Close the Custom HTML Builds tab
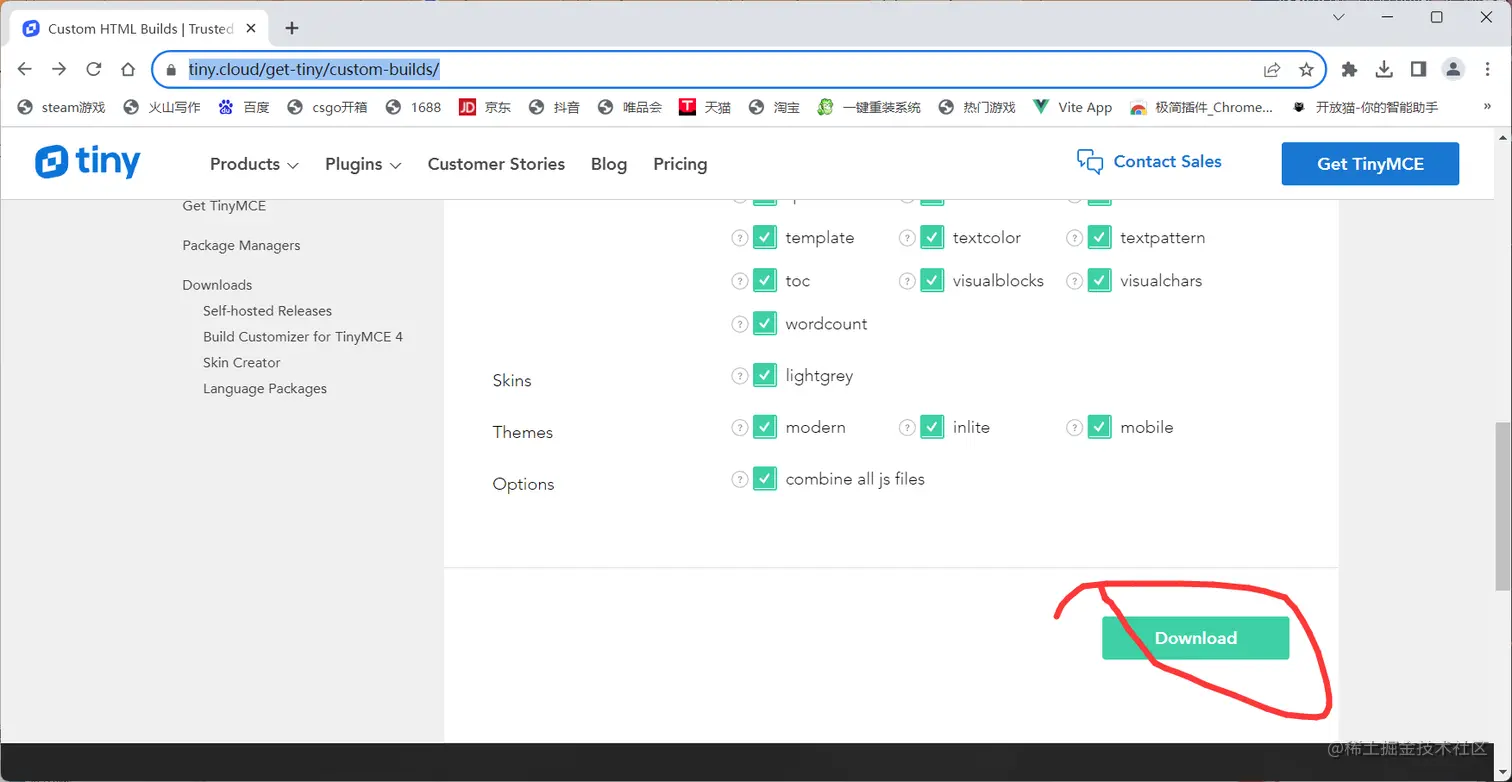Image resolution: width=1512 pixels, height=782 pixels. (249, 28)
